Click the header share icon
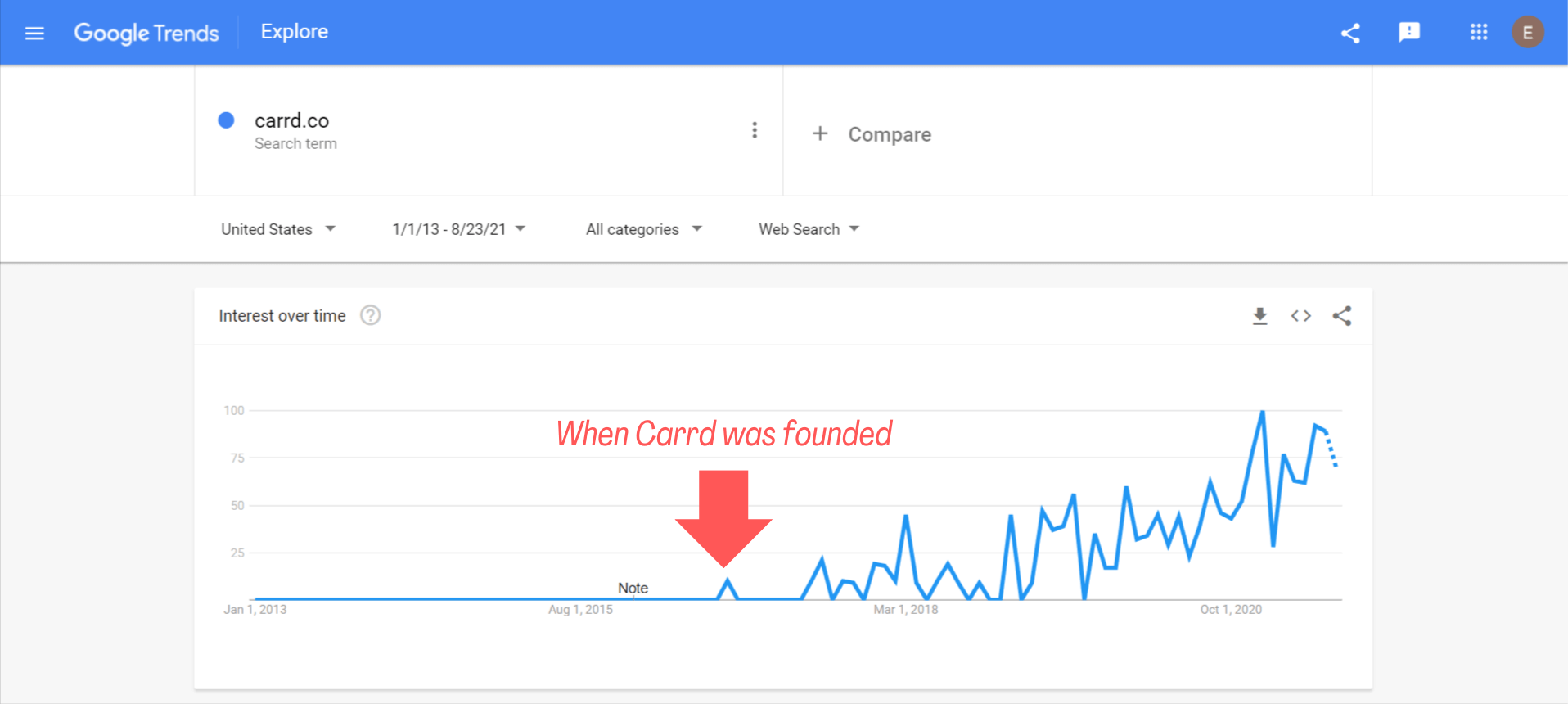Screen dimensions: 1568x704 (x=1350, y=33)
